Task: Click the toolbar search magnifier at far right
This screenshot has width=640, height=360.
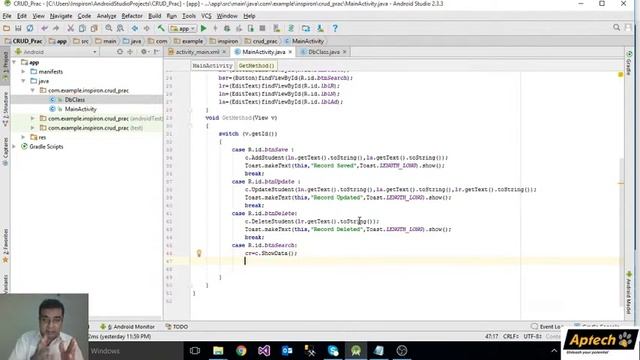Action: 616,28
